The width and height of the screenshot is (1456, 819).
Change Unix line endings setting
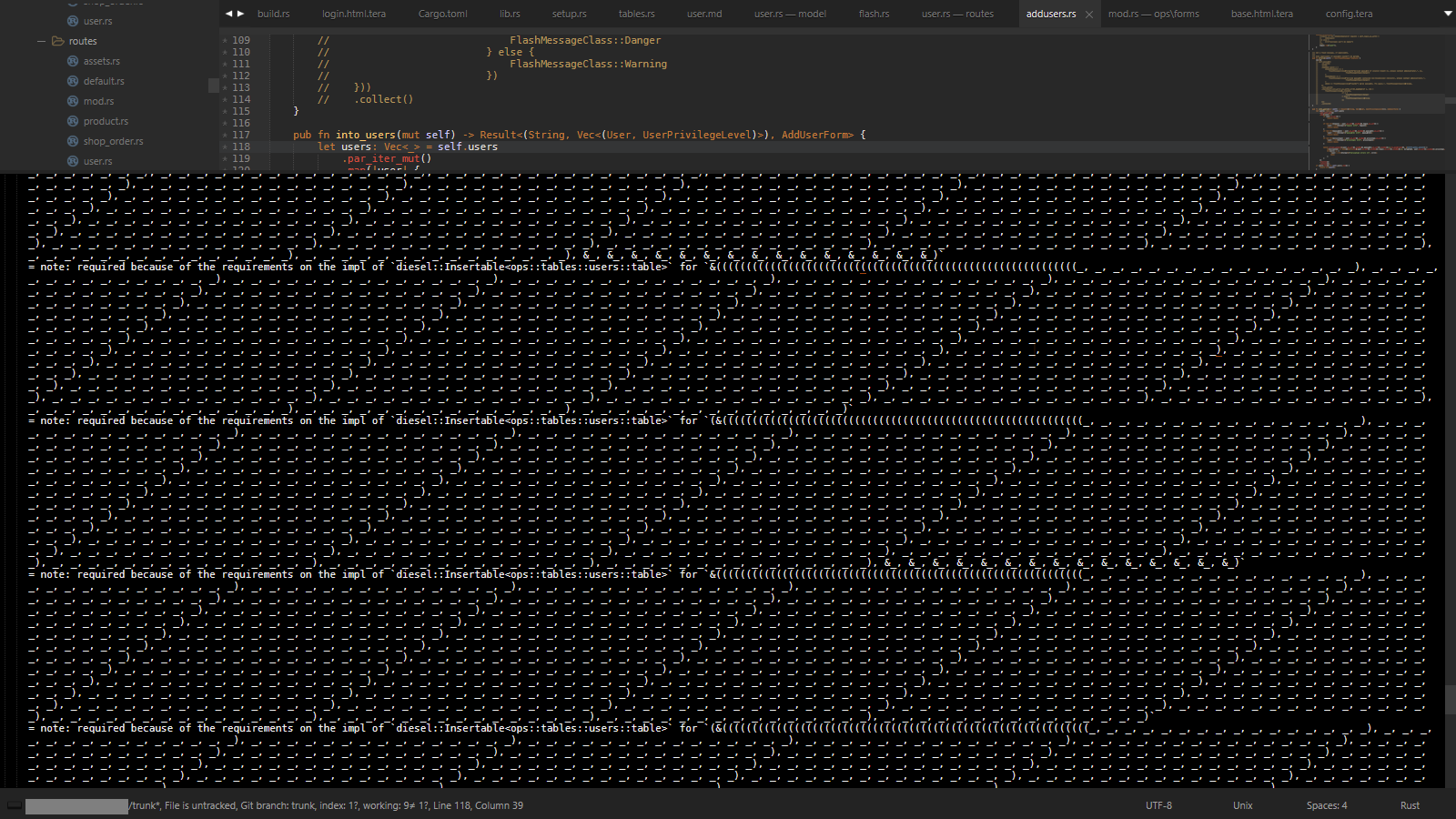[1242, 805]
